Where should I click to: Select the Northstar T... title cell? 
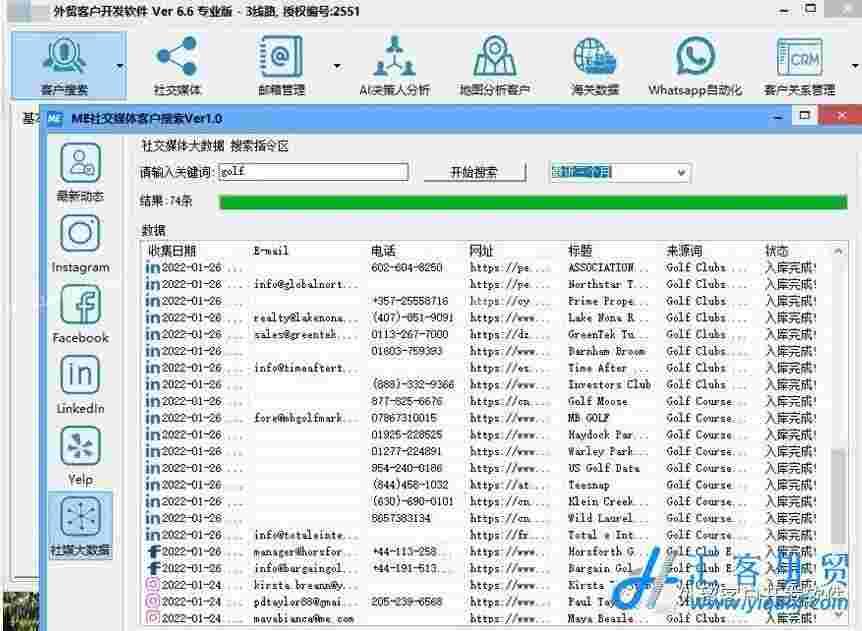point(608,284)
